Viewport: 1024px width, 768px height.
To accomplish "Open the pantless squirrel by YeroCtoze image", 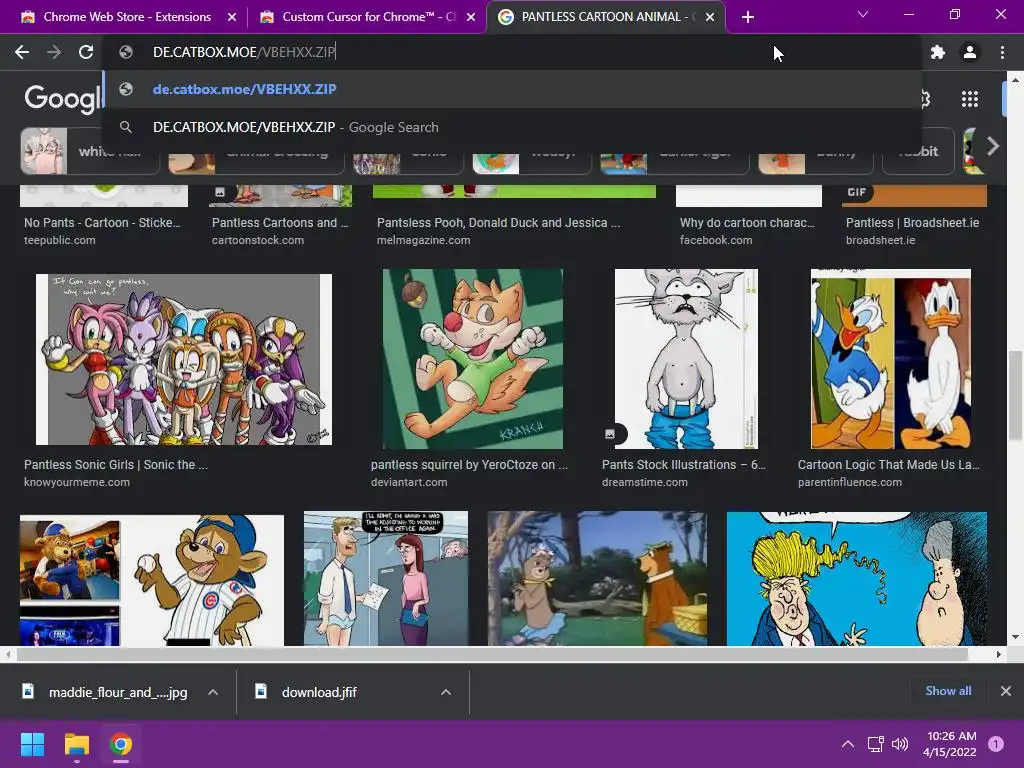I will (473, 359).
